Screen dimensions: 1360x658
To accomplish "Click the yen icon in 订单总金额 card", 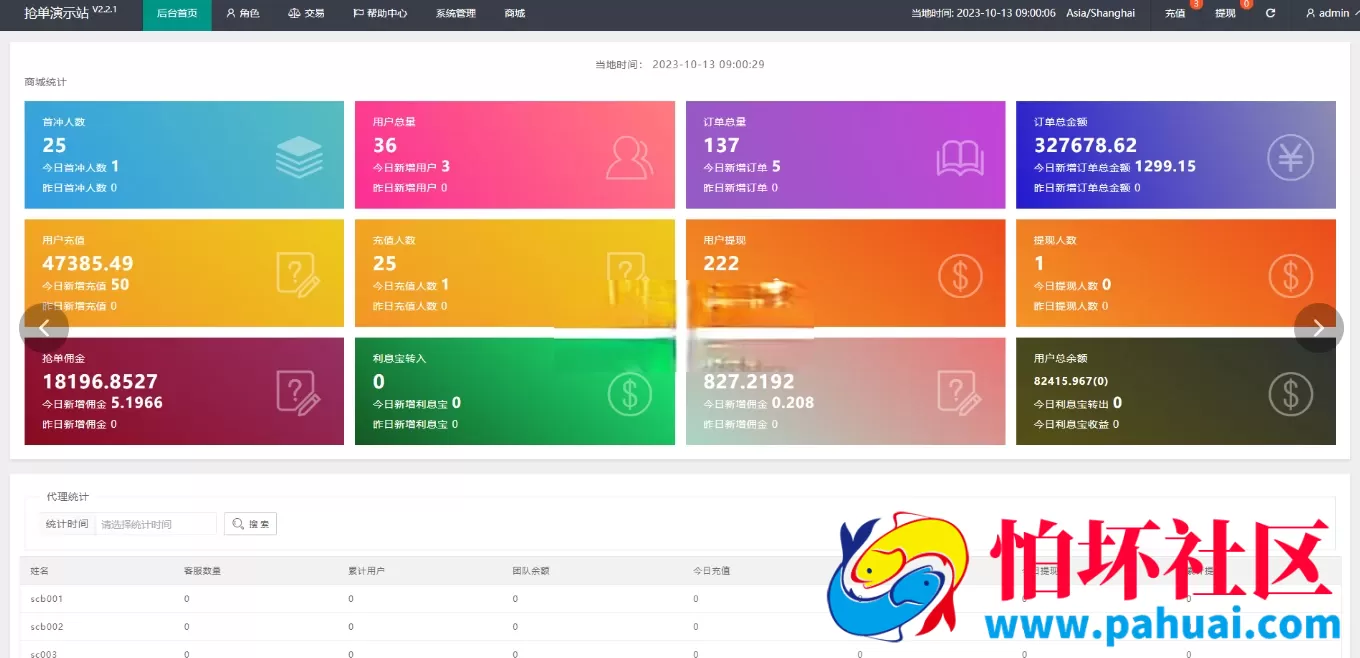I will [1291, 157].
